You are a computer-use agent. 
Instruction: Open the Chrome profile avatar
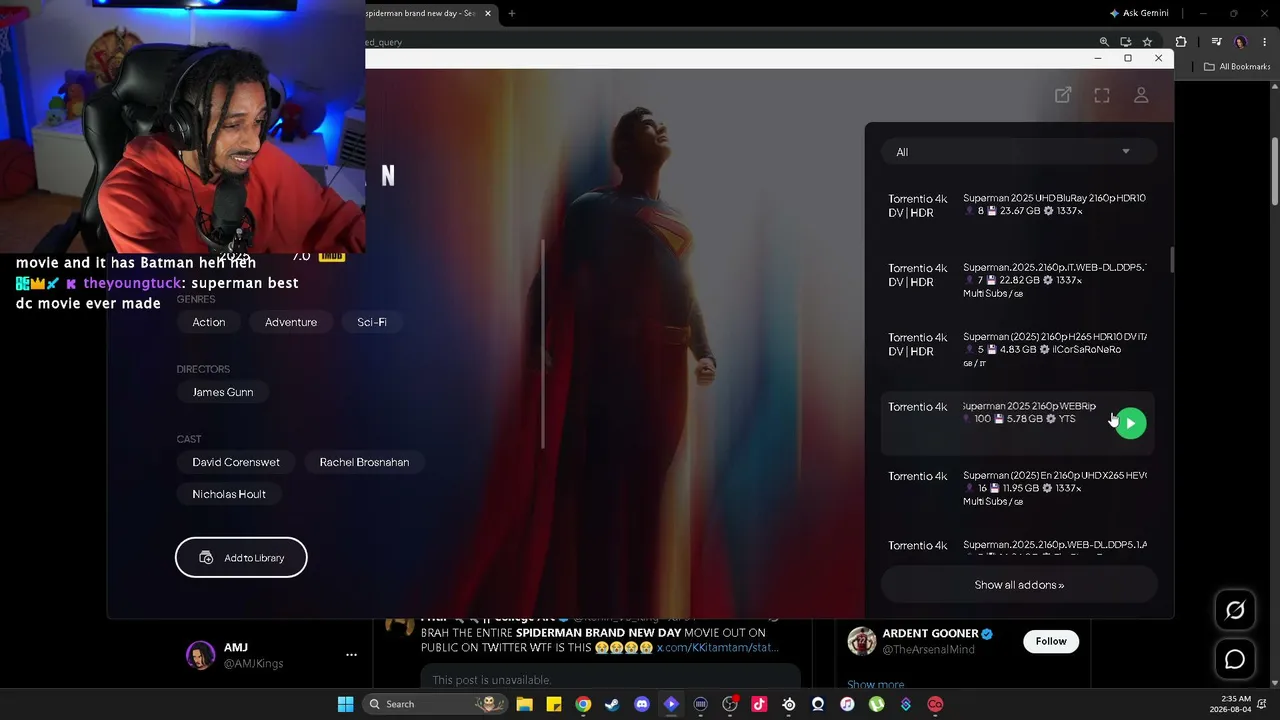pyautogui.click(x=1241, y=42)
